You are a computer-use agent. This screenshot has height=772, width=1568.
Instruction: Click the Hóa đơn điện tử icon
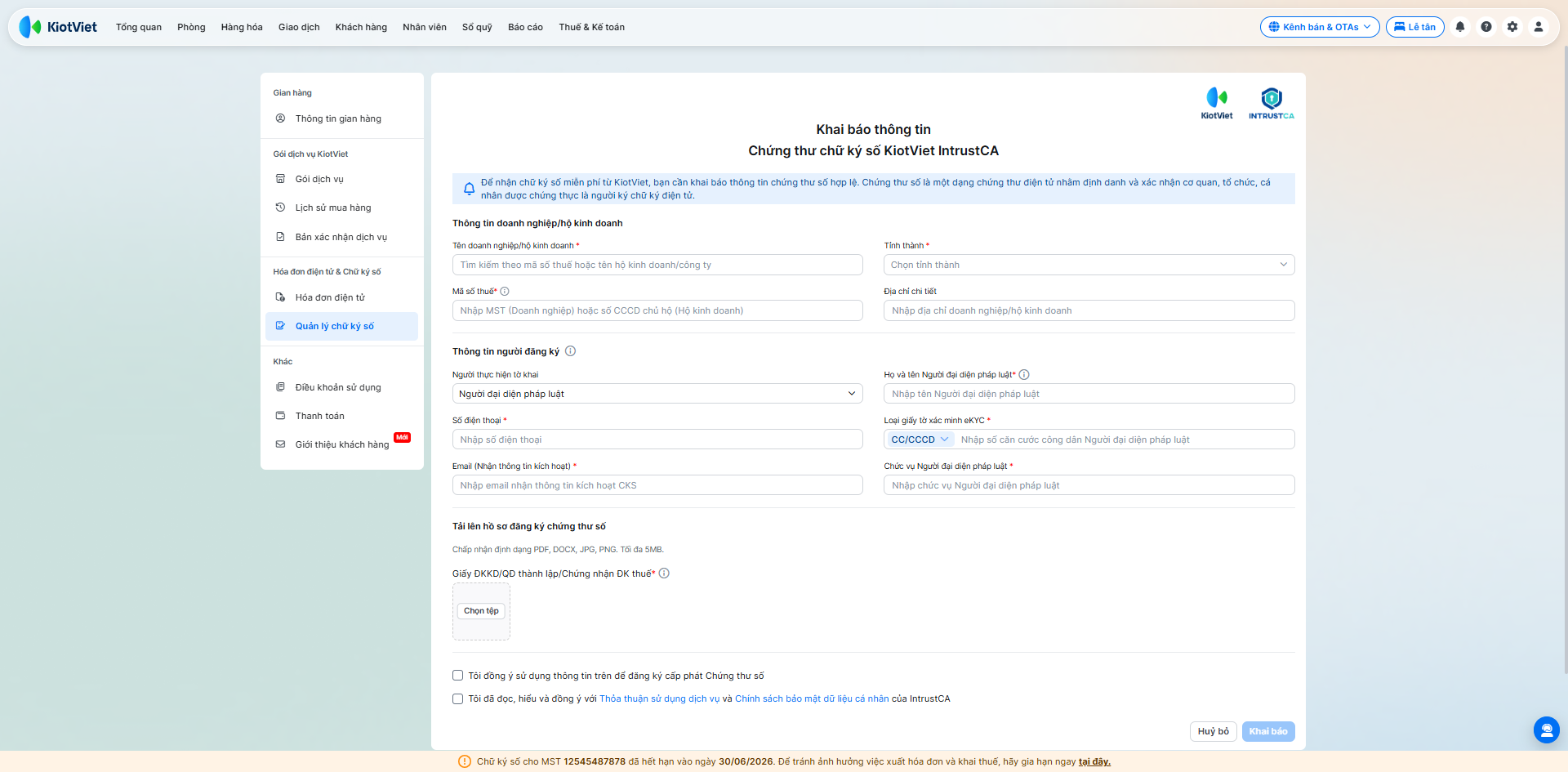280,297
